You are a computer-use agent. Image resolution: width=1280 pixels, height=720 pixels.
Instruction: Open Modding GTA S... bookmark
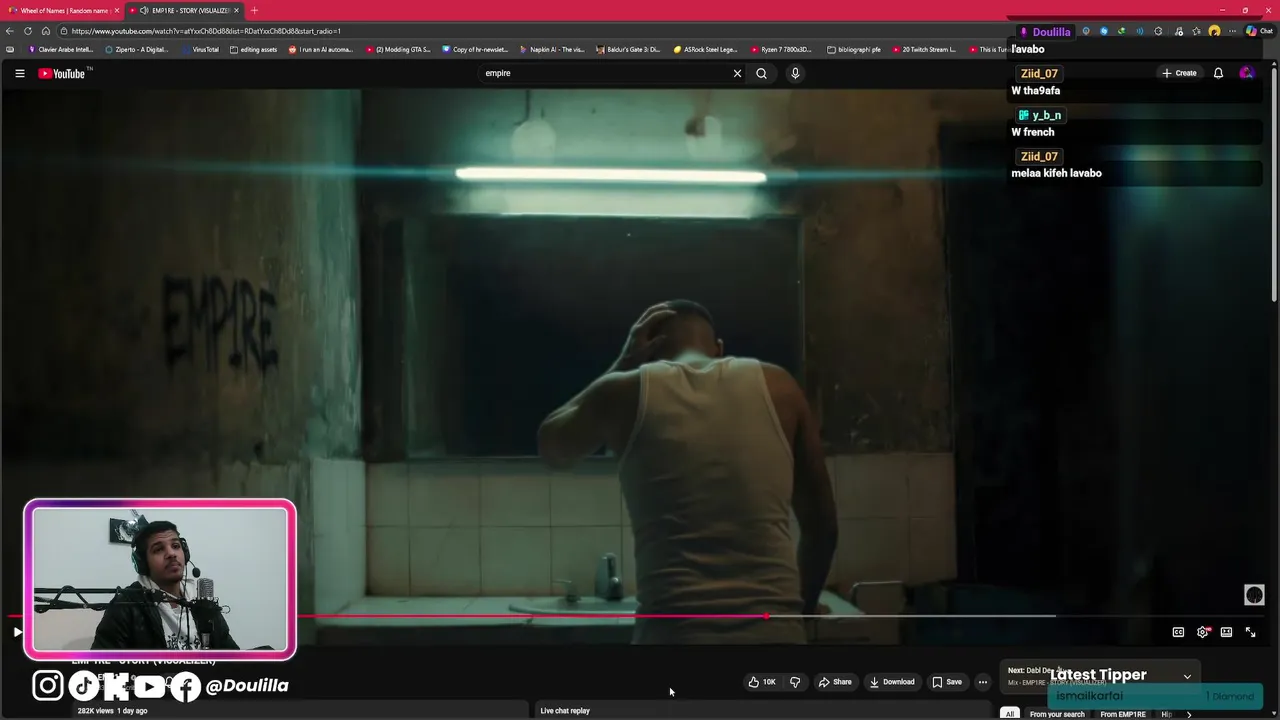(398, 49)
